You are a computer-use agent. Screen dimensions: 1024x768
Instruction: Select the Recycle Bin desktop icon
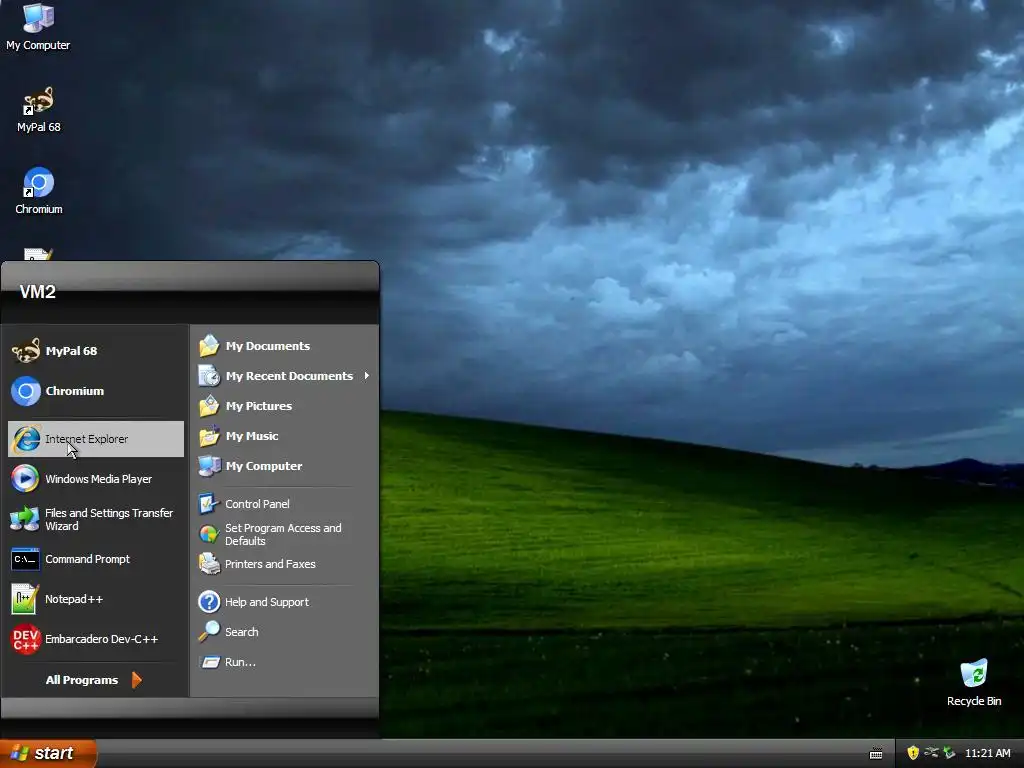pos(974,682)
